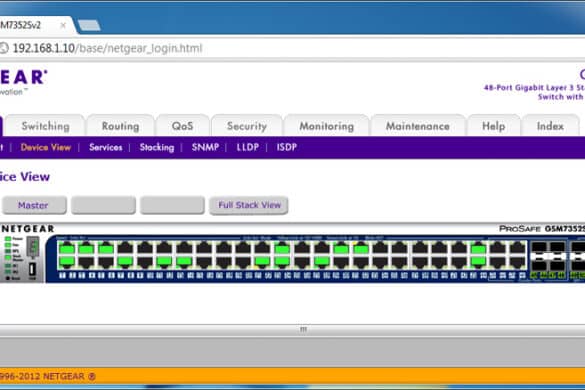
Task: Click the Master stack unit button
Action: pos(34,205)
